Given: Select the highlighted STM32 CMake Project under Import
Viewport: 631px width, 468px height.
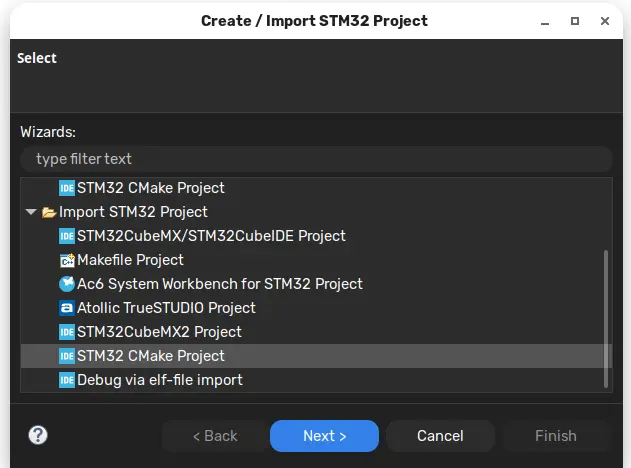Looking at the screenshot, I should 316,356.
